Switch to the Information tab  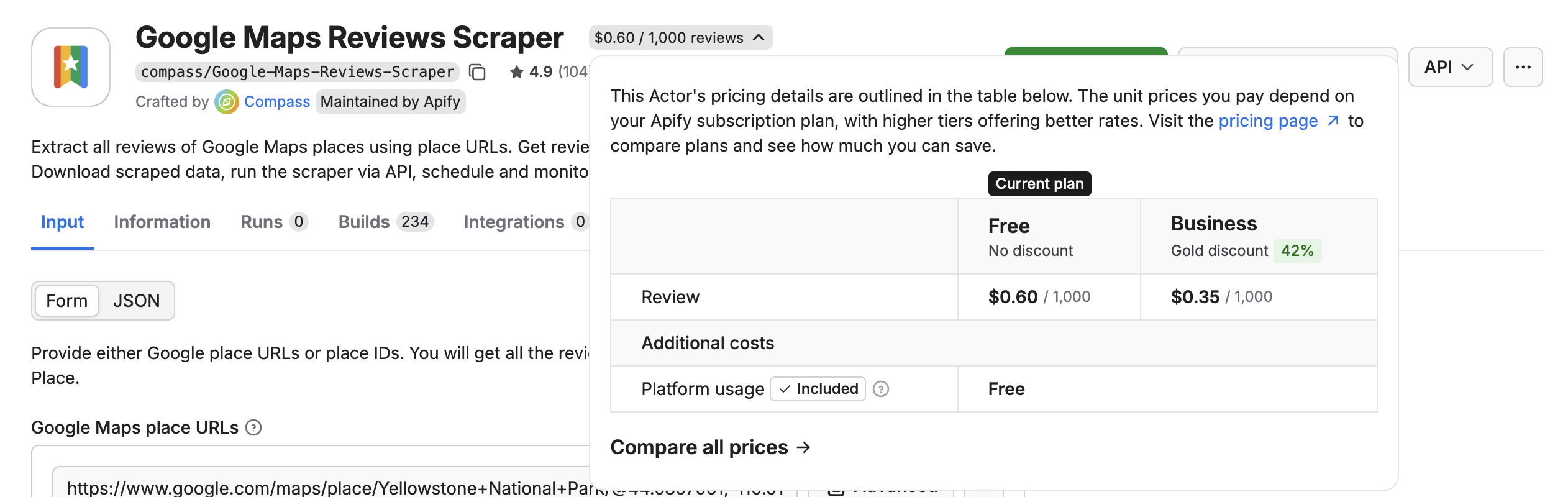click(162, 222)
